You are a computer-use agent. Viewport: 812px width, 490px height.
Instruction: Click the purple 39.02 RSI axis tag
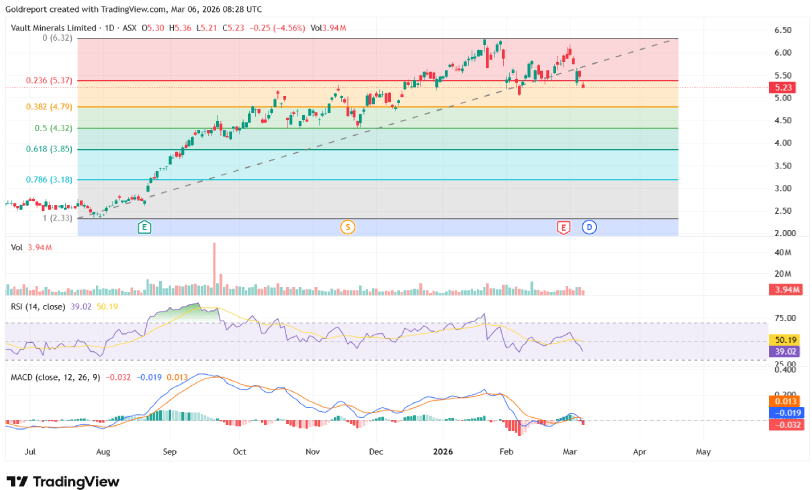point(783,352)
